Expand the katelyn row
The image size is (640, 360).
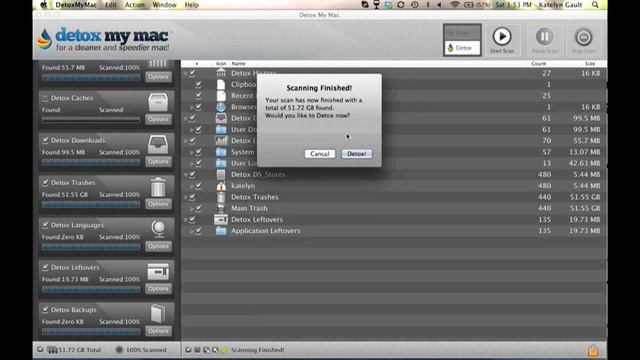click(x=191, y=186)
